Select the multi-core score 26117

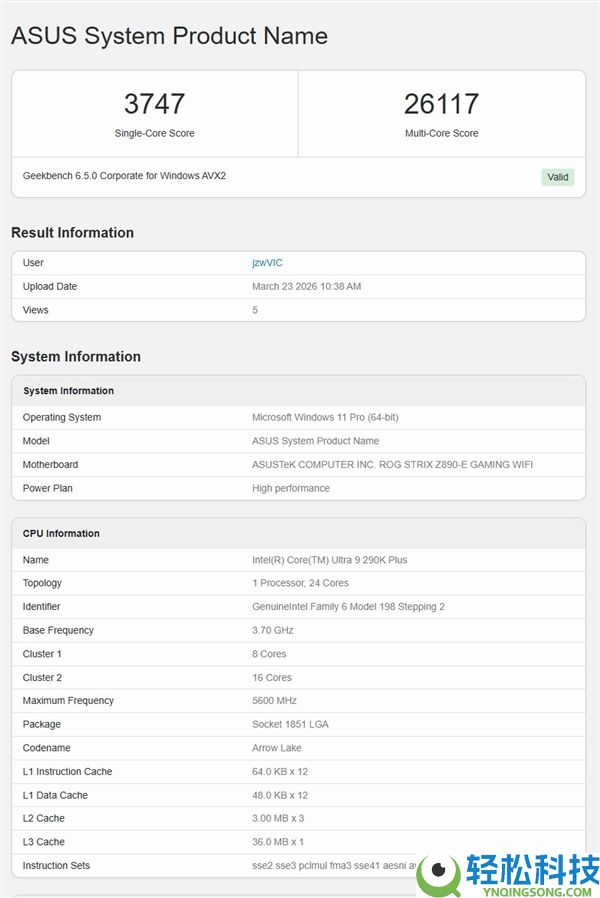[441, 104]
